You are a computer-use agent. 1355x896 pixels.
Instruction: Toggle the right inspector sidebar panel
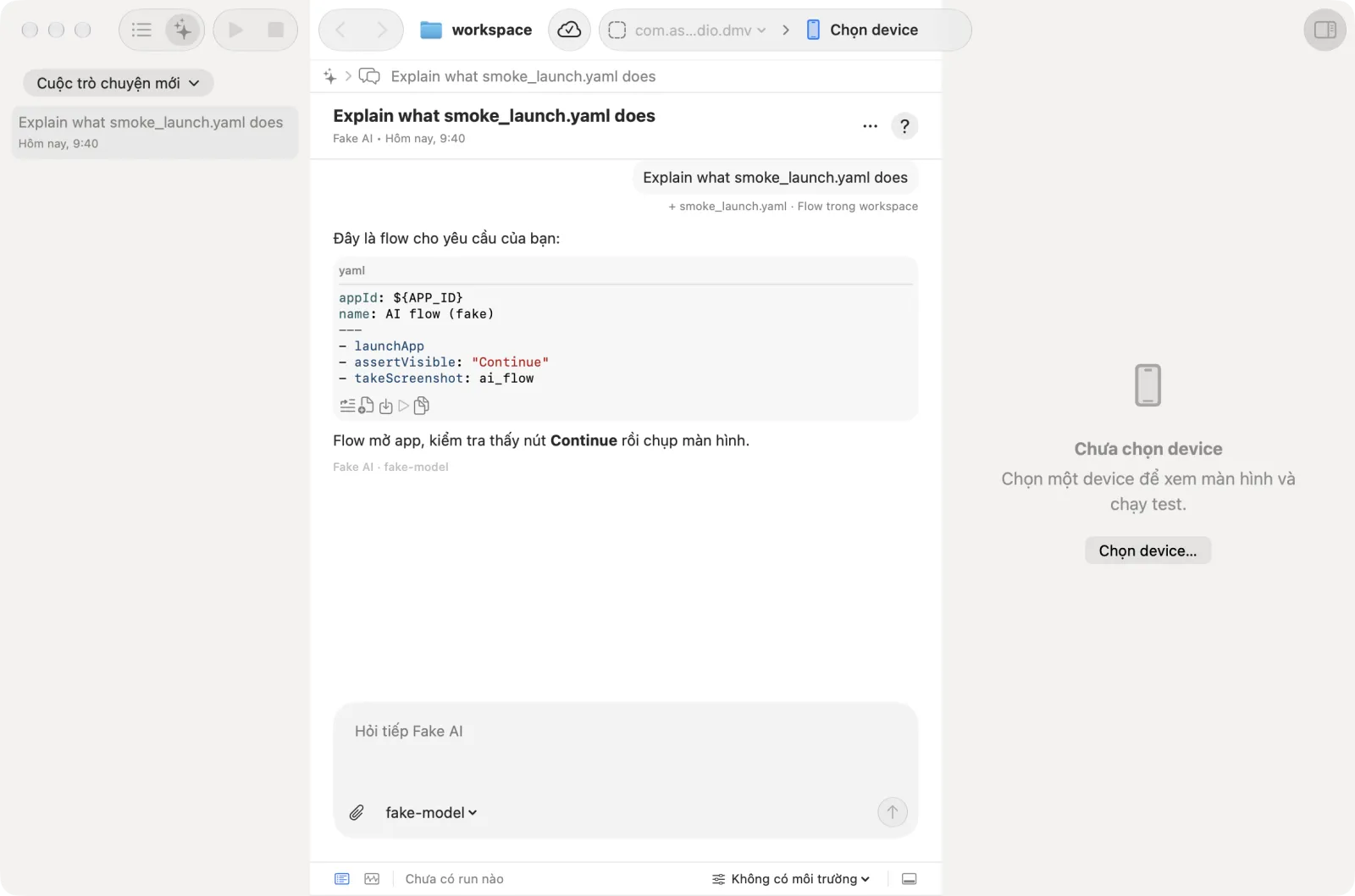click(x=1325, y=30)
